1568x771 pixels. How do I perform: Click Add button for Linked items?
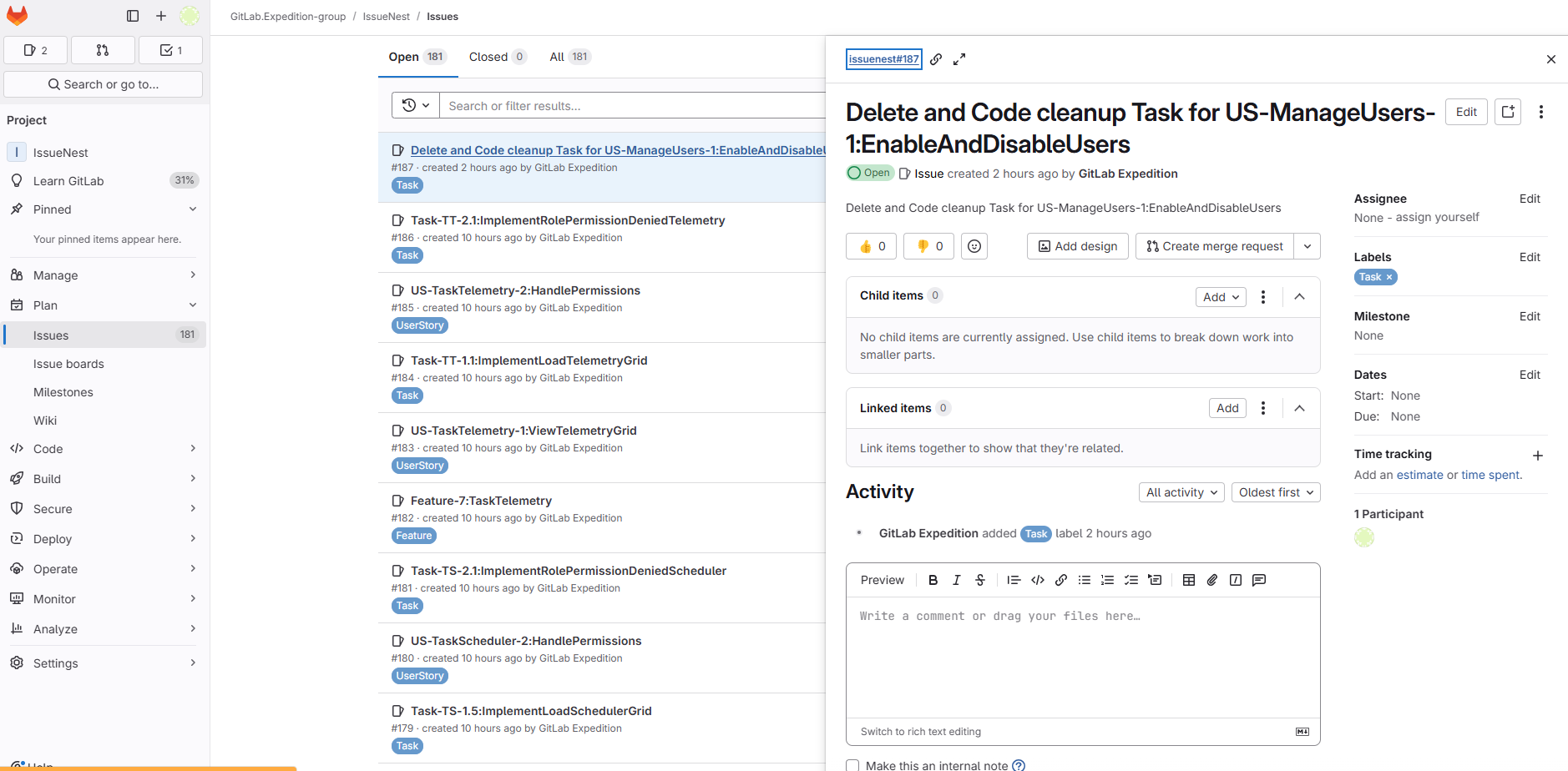[x=1227, y=408]
